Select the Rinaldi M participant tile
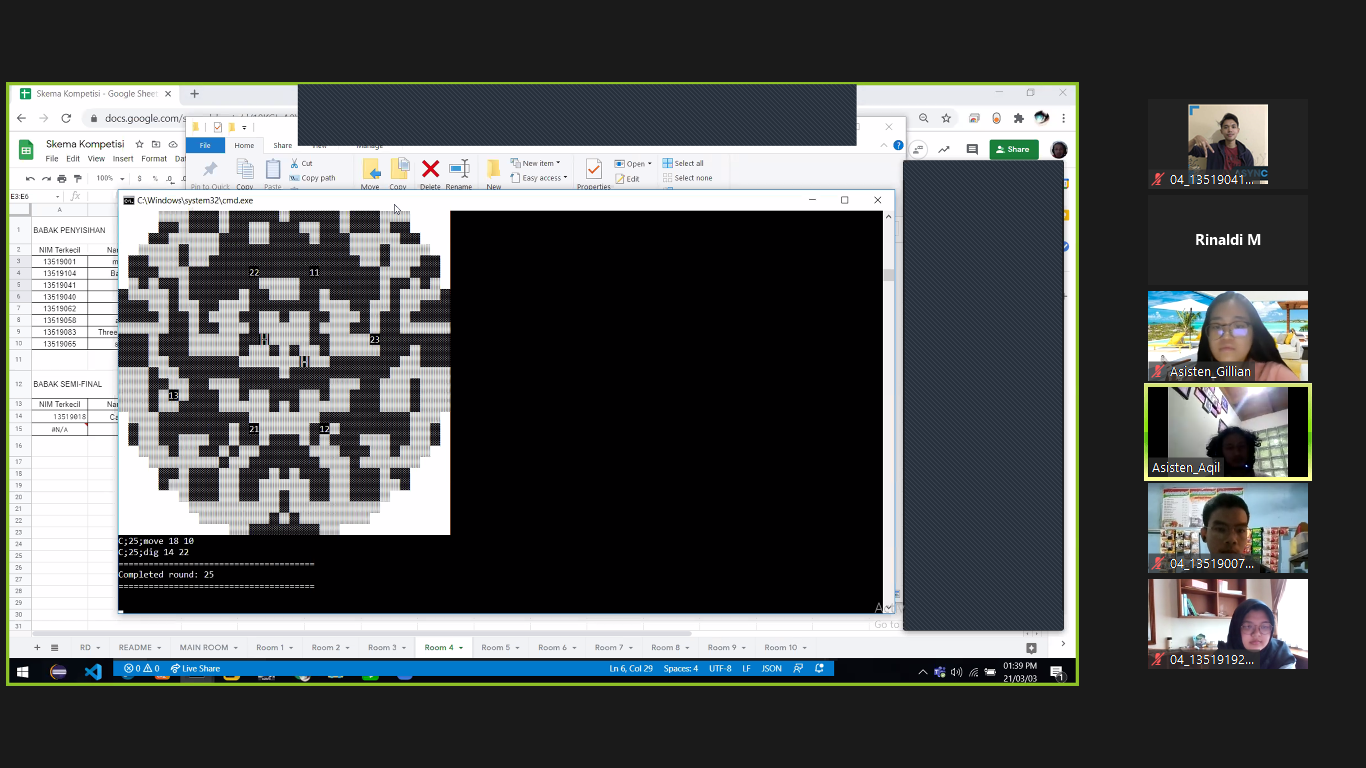The image size is (1366, 768). (x=1228, y=240)
